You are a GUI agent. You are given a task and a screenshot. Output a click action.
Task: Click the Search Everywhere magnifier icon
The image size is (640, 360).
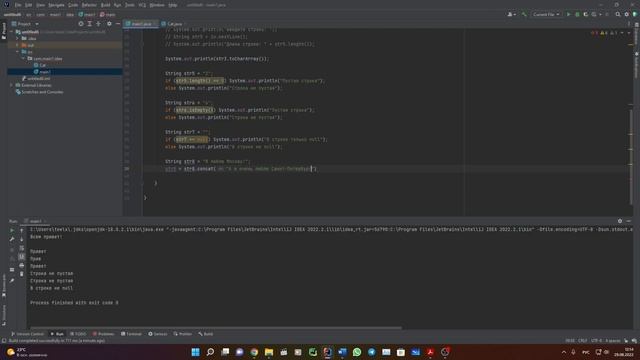618,14
